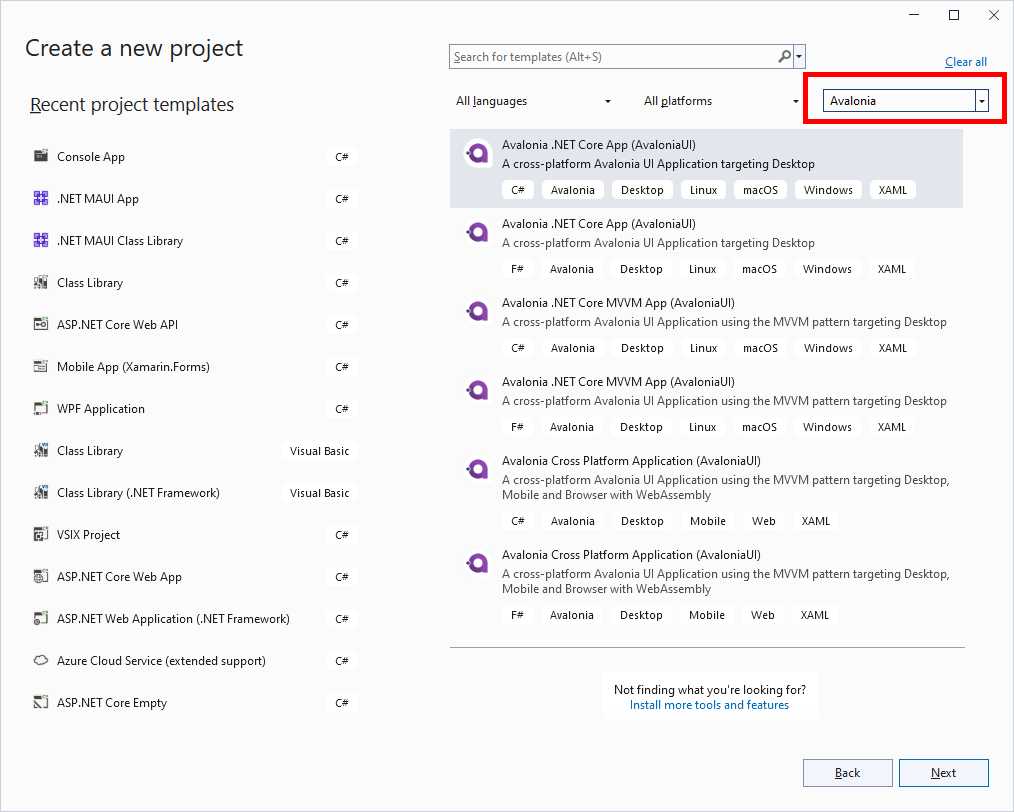Click the Back button
This screenshot has height=812, width=1014.
coord(847,772)
